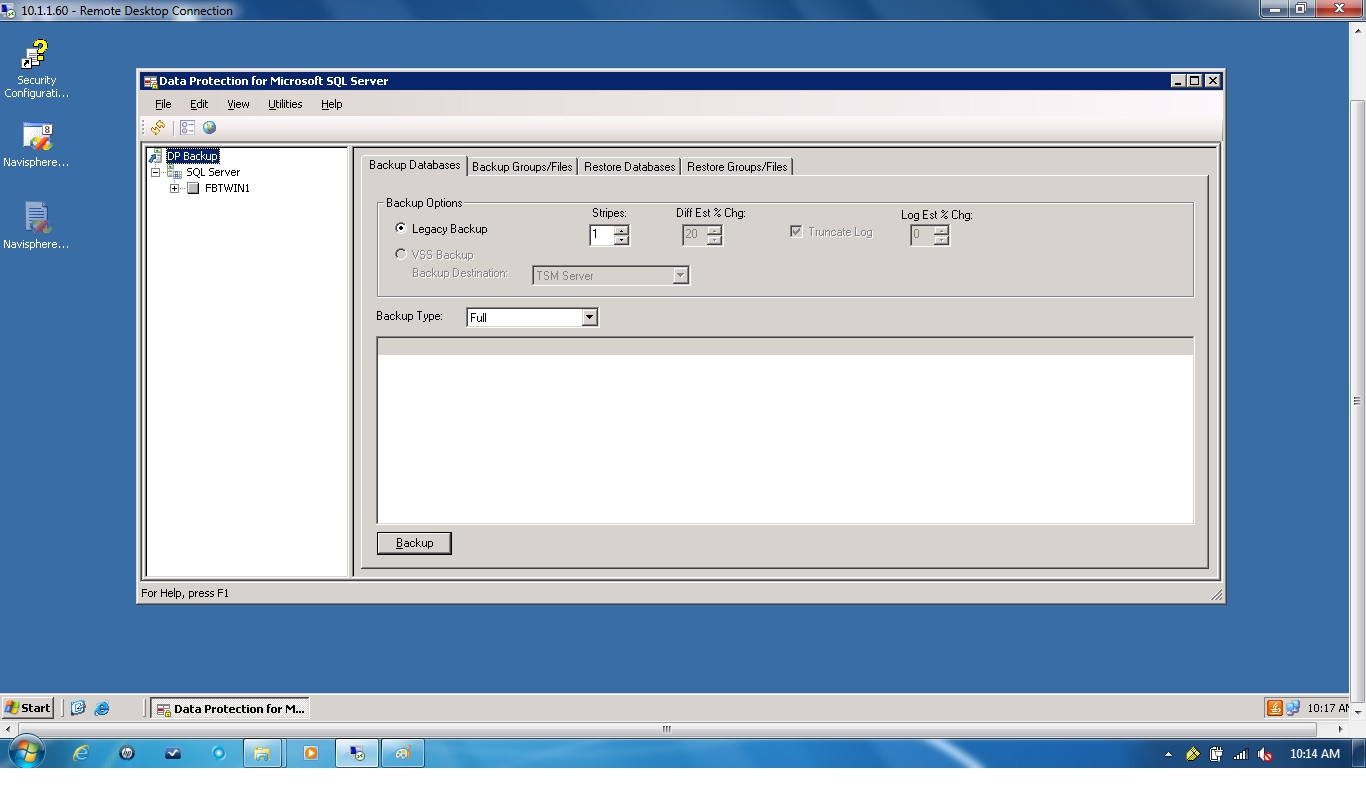
Task: Open Internet Explorer in remote quick launch
Action: [x=102, y=708]
